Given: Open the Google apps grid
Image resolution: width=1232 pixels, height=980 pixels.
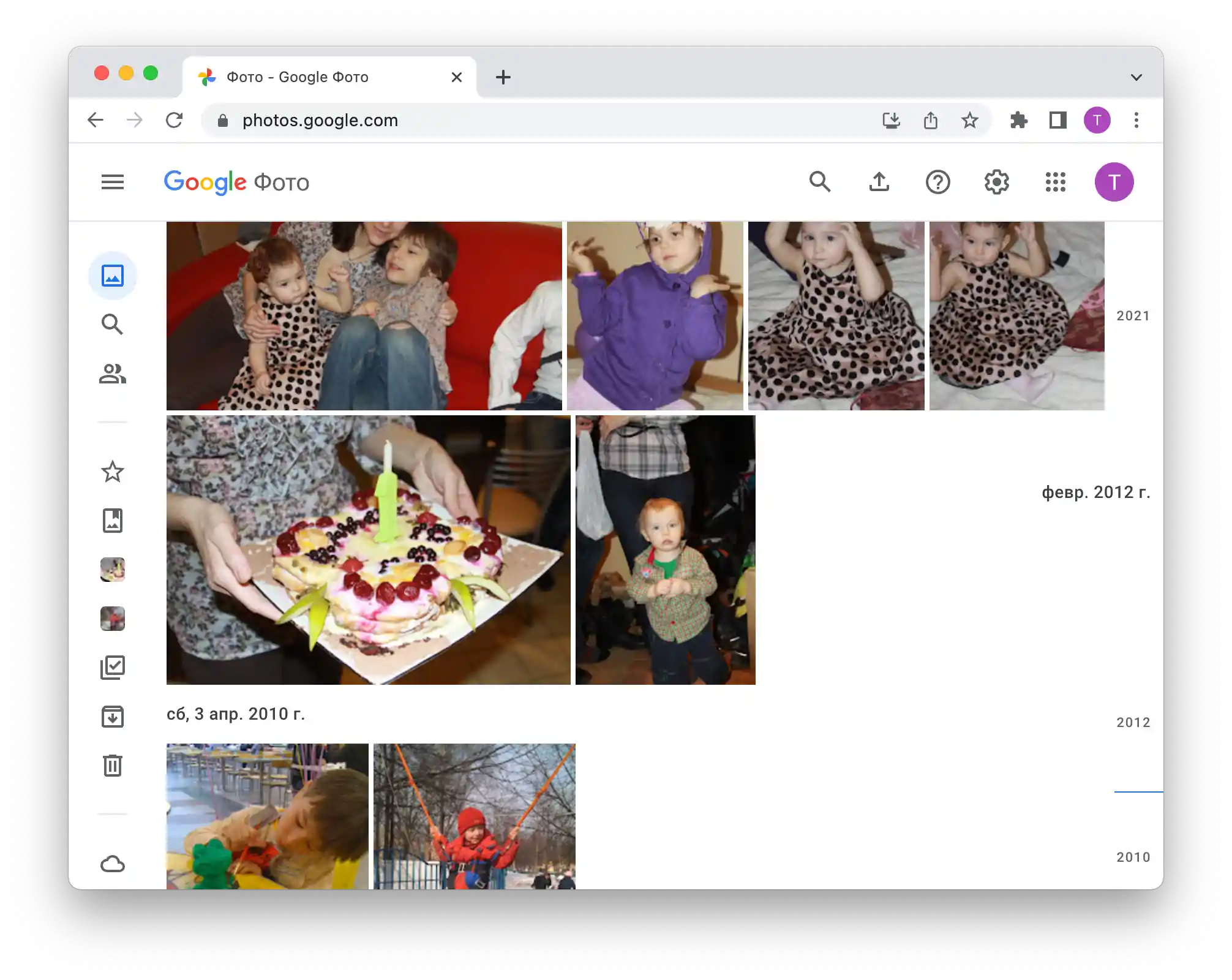Looking at the screenshot, I should [1056, 182].
